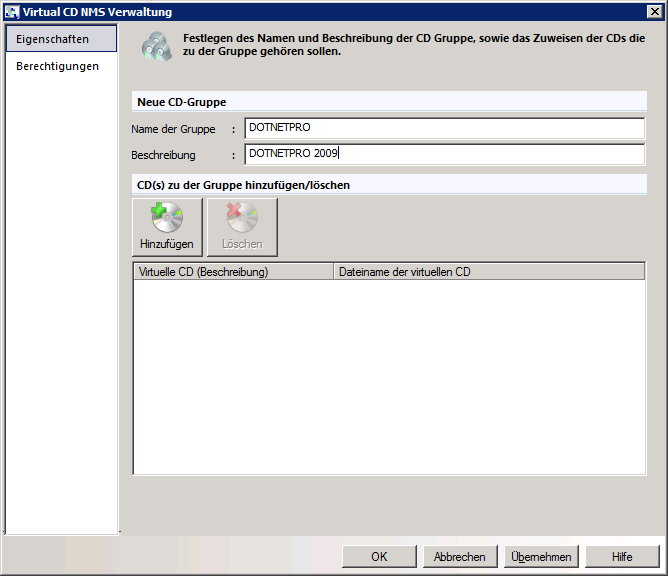Sort by Dateiname der virtuellen CD column
Screen dimensions: 668x576
click(x=489, y=272)
